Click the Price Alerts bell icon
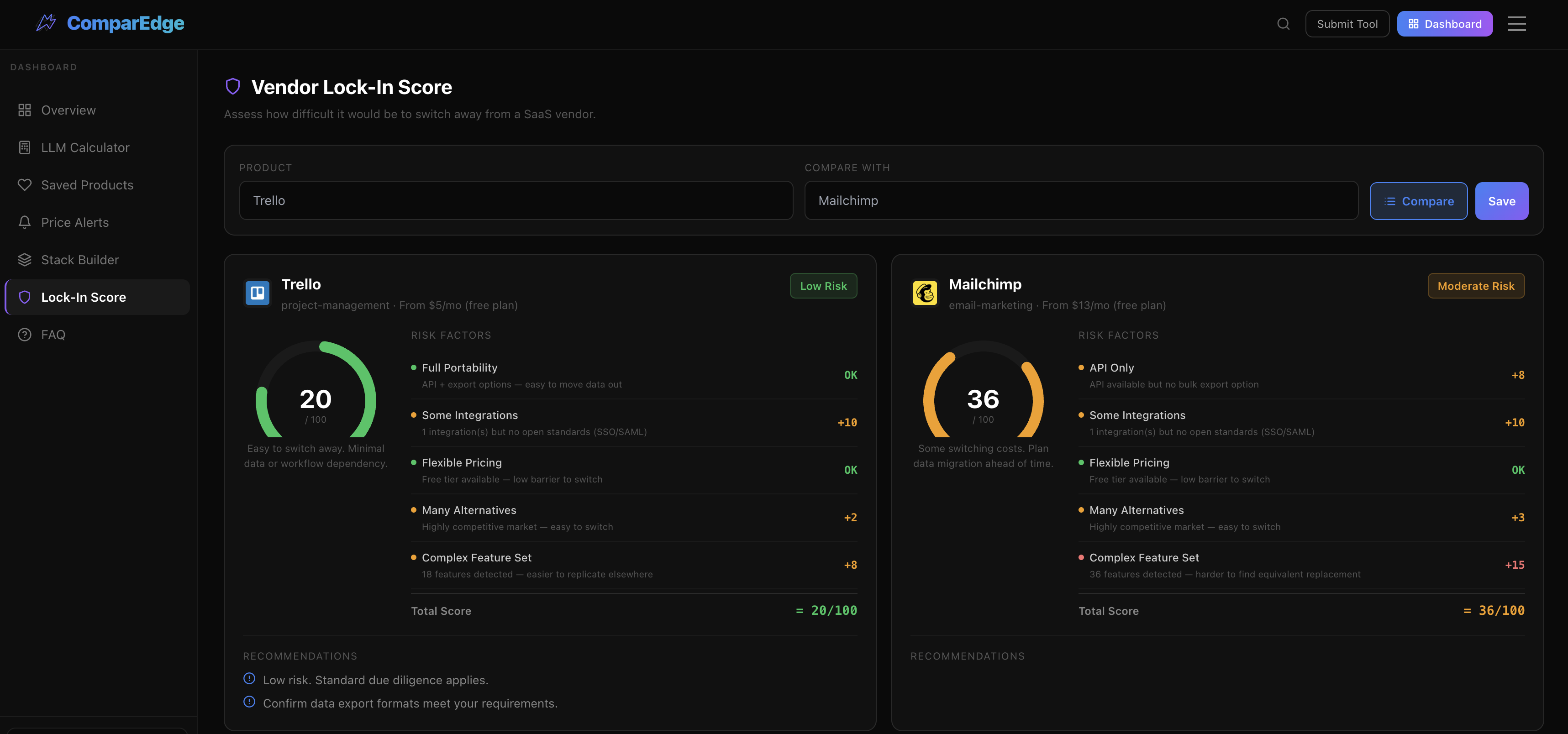Screen dimensions: 1568x734 coord(25,222)
